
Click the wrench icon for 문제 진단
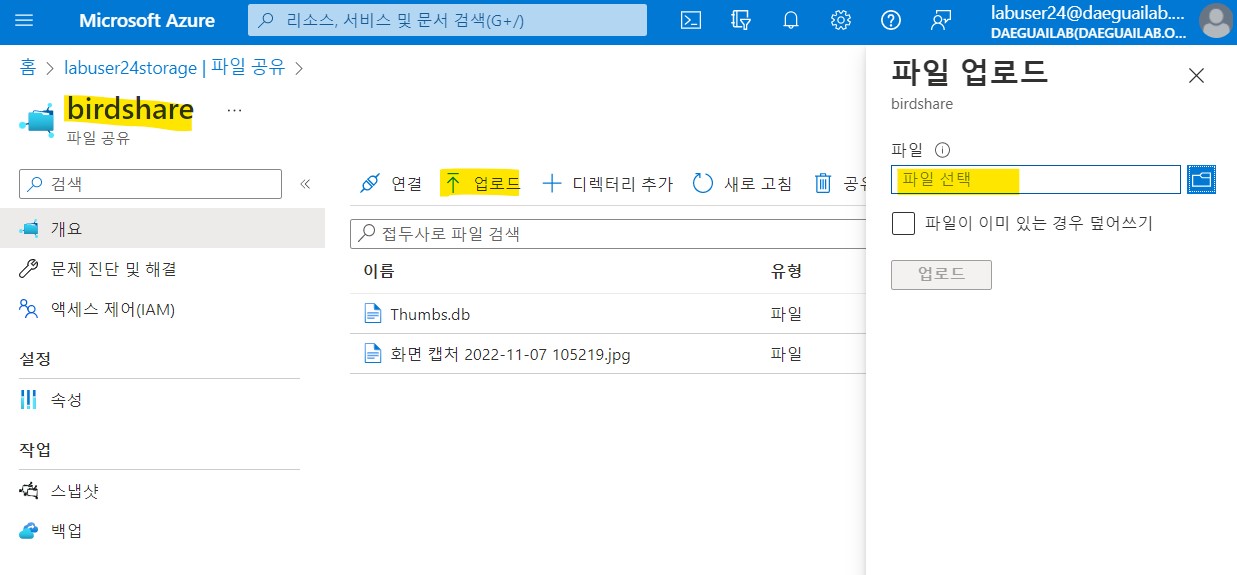29,269
